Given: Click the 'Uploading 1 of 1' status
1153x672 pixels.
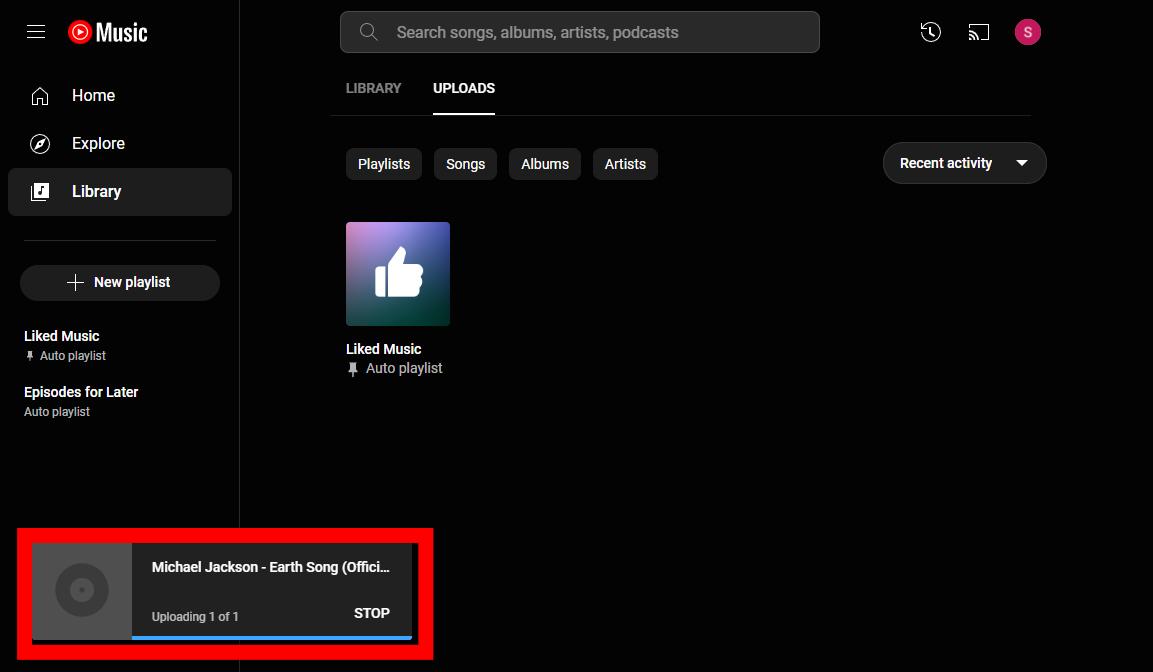Looking at the screenshot, I should coord(195,617).
